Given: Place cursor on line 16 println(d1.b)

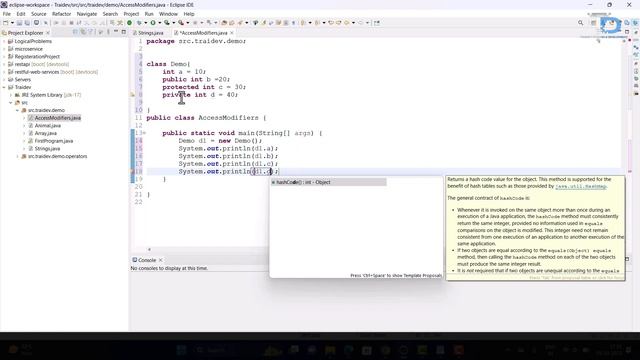Looking at the screenshot, I should click(228, 156).
